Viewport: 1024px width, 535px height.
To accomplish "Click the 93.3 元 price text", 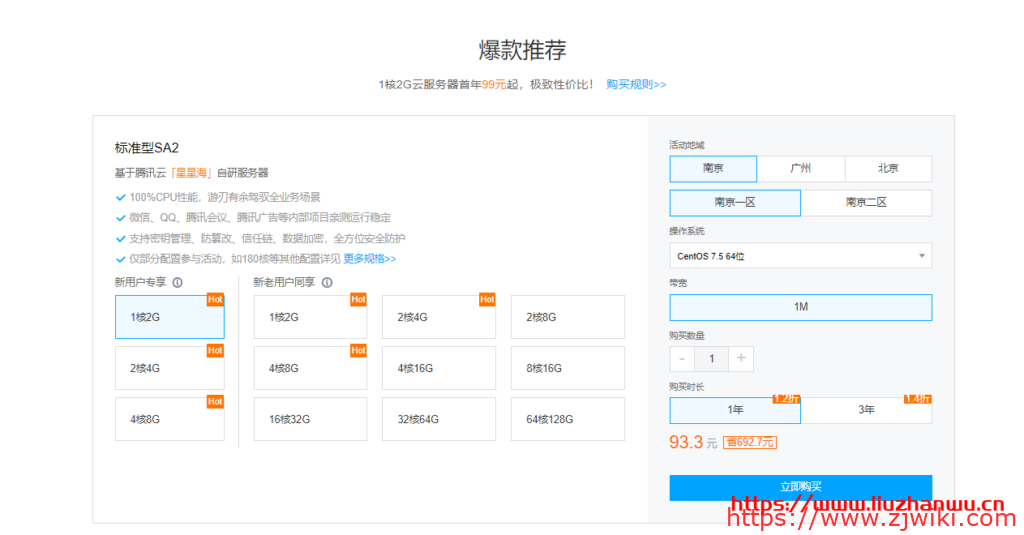I will [693, 442].
